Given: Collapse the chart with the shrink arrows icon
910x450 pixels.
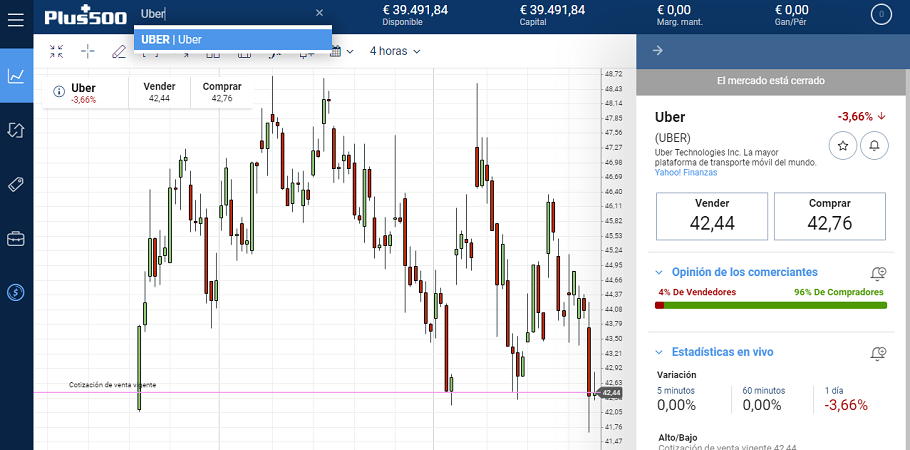Looking at the screenshot, I should [x=56, y=51].
